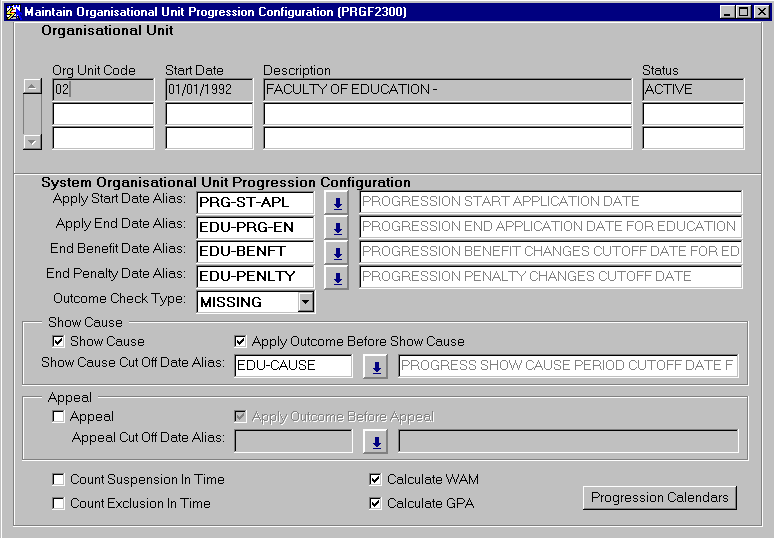774x538 pixels.
Task: Toggle Apply Outcome Before Show Cause
Action: 241,342
